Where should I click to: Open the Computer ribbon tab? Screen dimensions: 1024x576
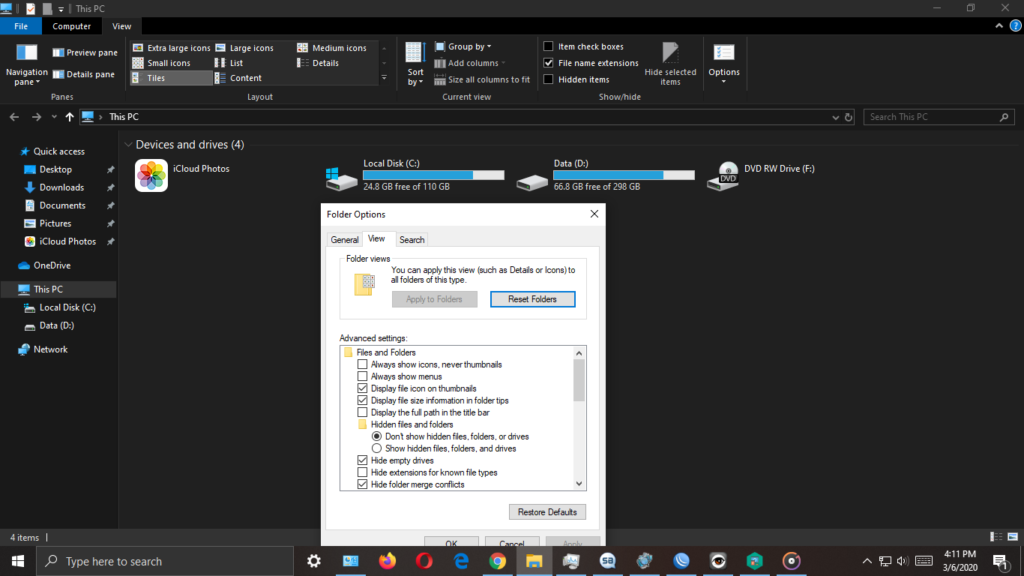click(x=72, y=26)
